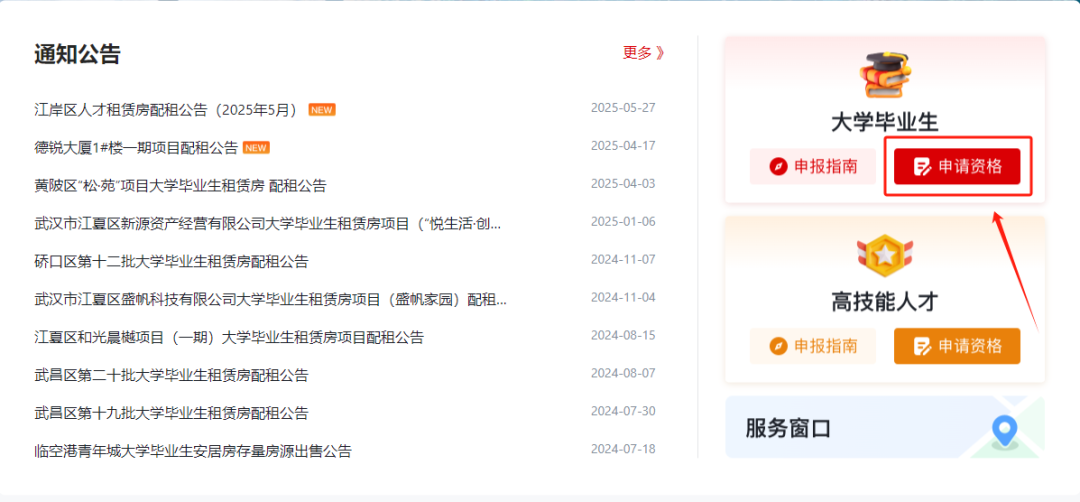The image size is (1080, 502).
Task: Click the map pin location icon
Action: tap(1004, 433)
